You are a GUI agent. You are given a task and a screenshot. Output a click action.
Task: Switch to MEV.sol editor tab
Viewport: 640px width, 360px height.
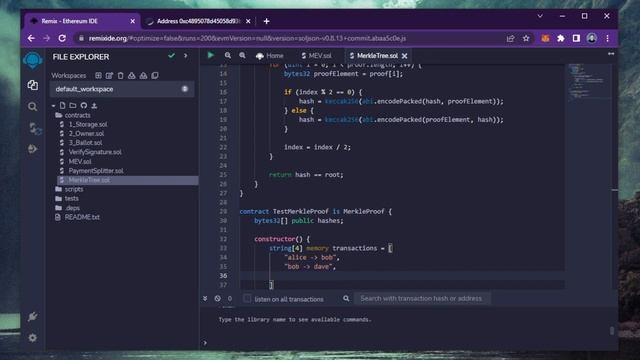(316, 56)
